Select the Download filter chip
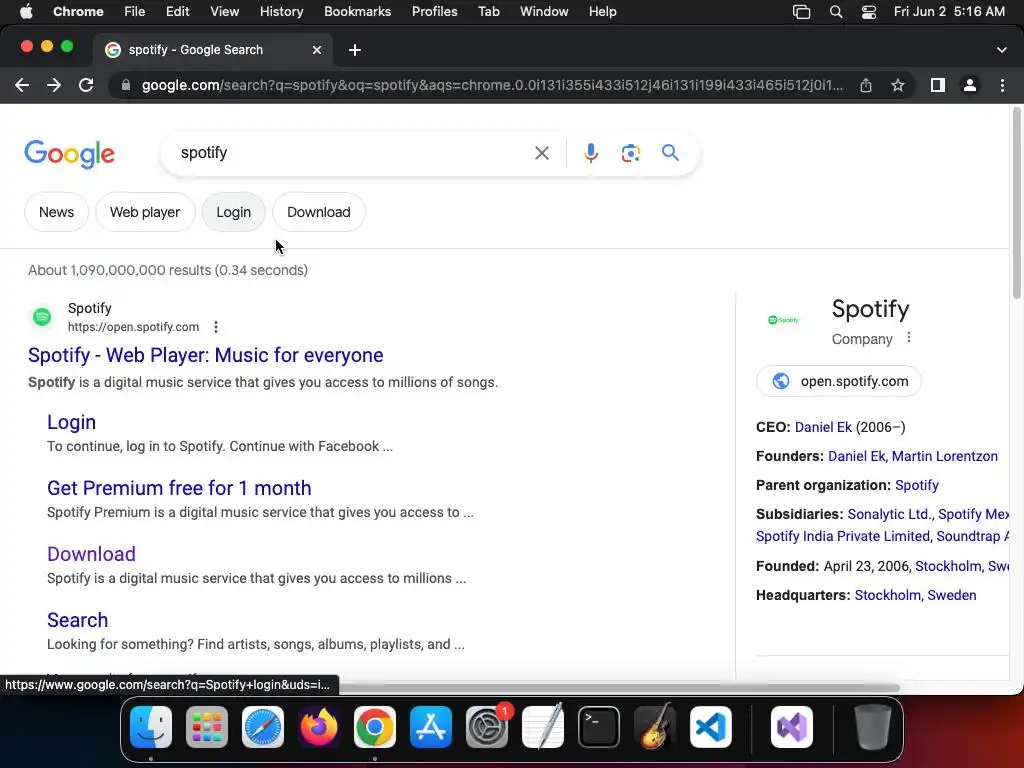 [319, 212]
